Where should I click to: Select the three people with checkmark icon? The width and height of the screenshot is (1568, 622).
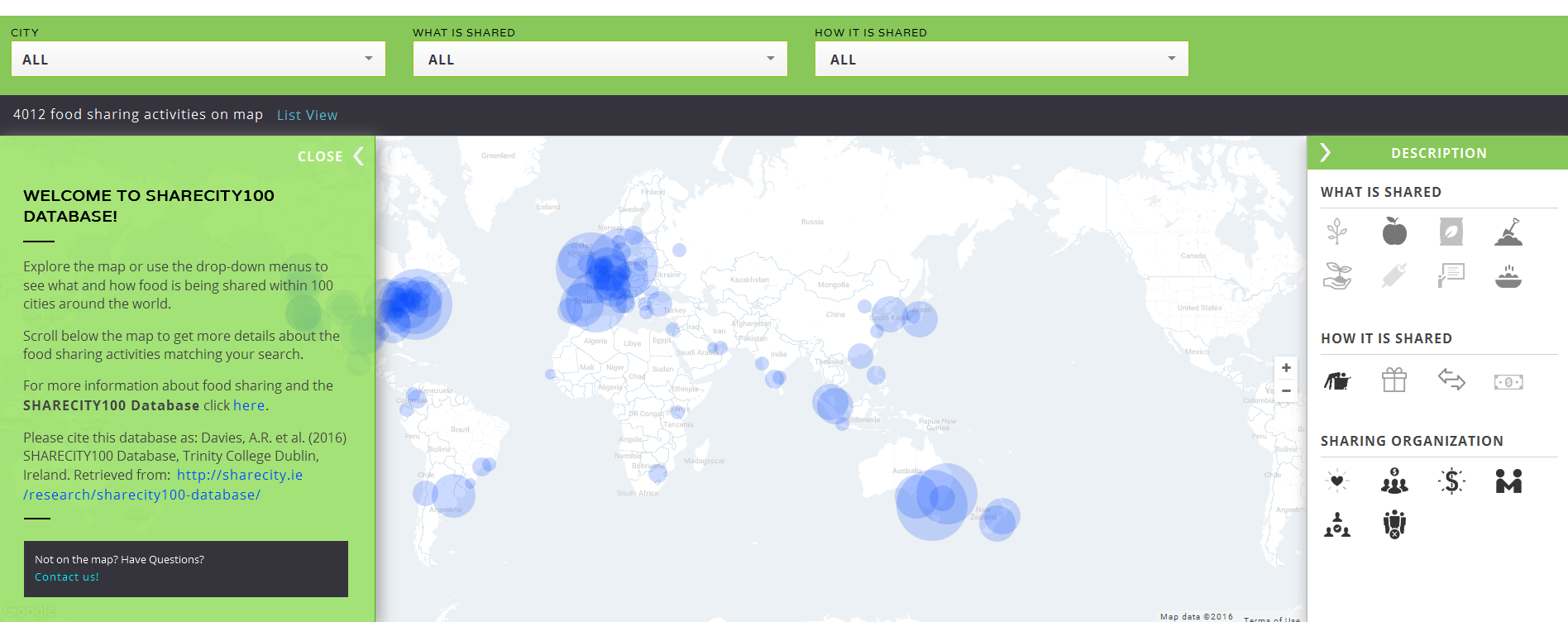click(x=1337, y=524)
